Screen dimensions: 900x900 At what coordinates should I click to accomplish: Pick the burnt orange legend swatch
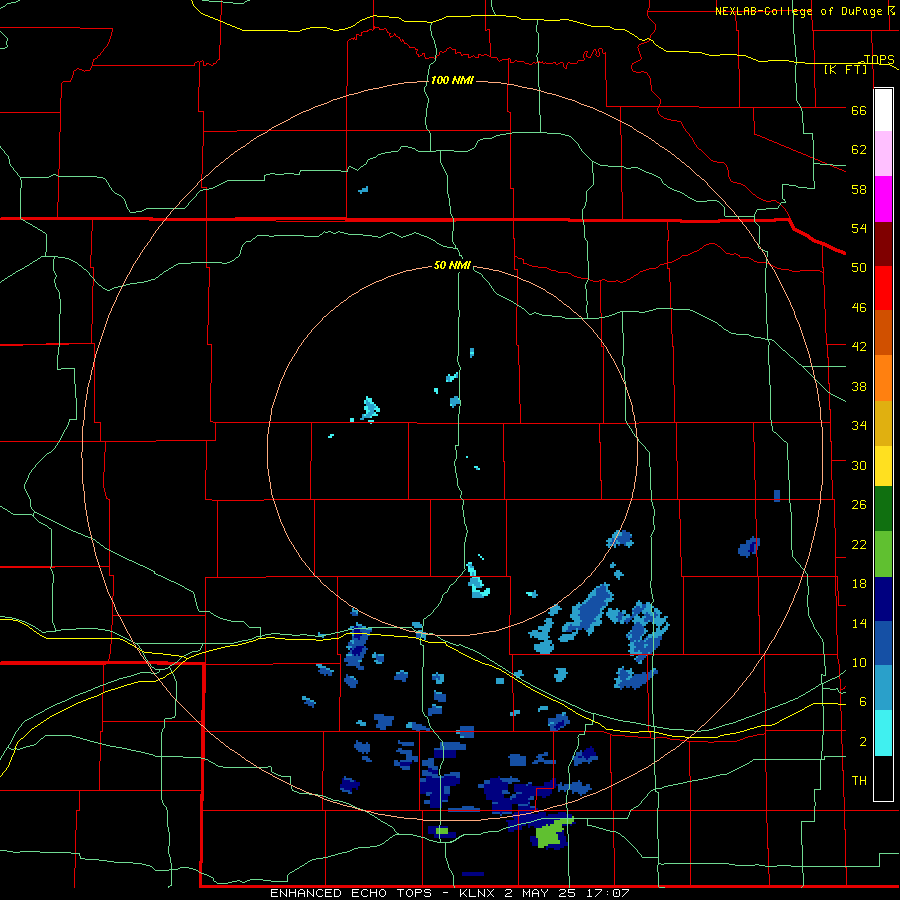coord(883,332)
